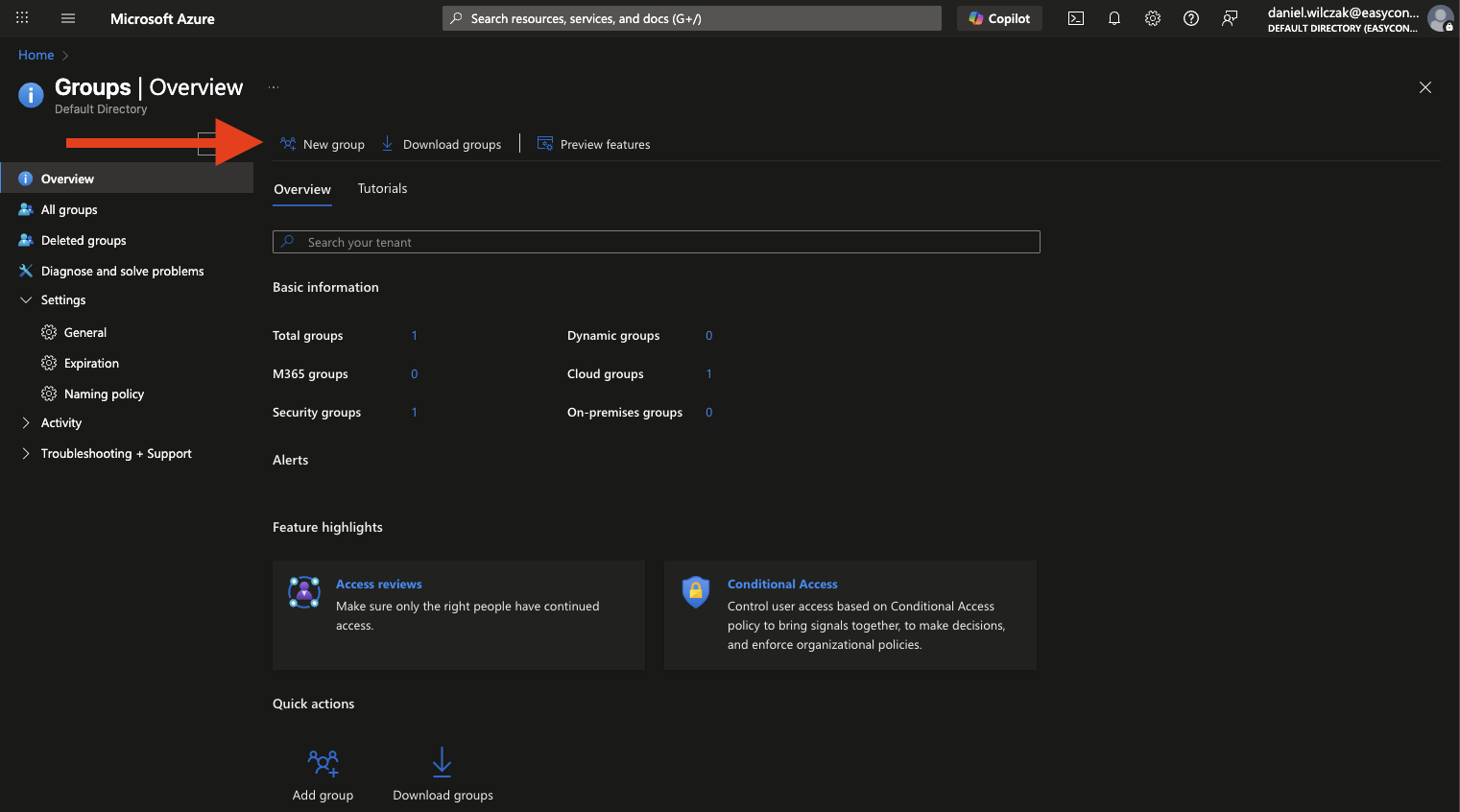Click the feedback icon in header
1460x812 pixels.
coord(1230,18)
